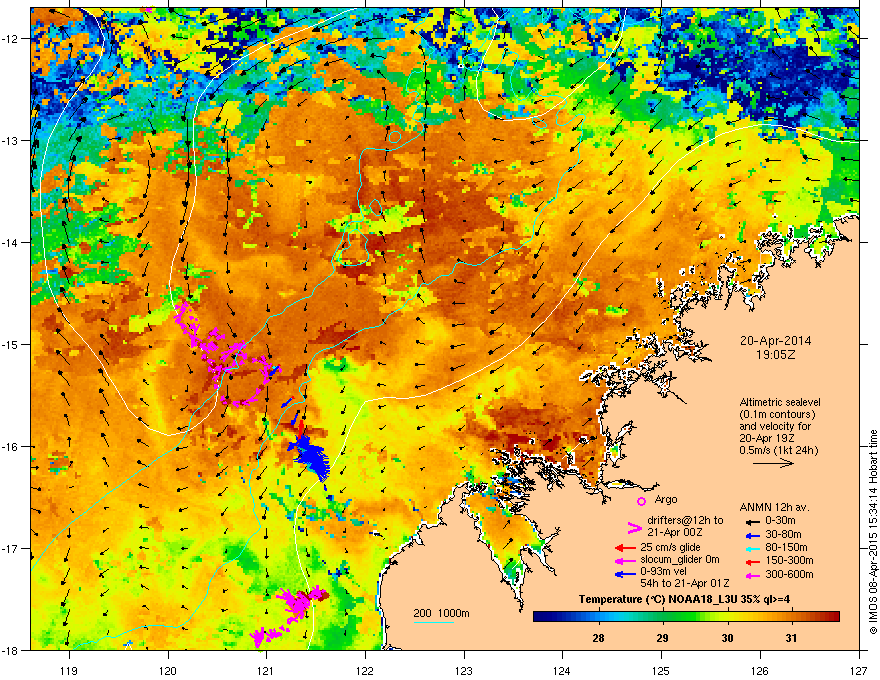Click the longitude axis label 125
Viewport: 880px width, 680px height.
pos(661,670)
